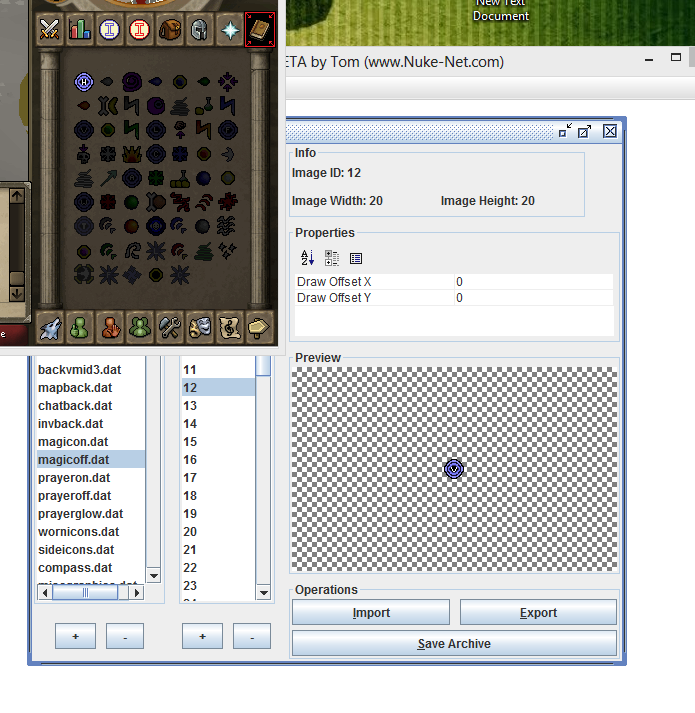
Task: Open the inventory backpack tab
Action: (170, 30)
